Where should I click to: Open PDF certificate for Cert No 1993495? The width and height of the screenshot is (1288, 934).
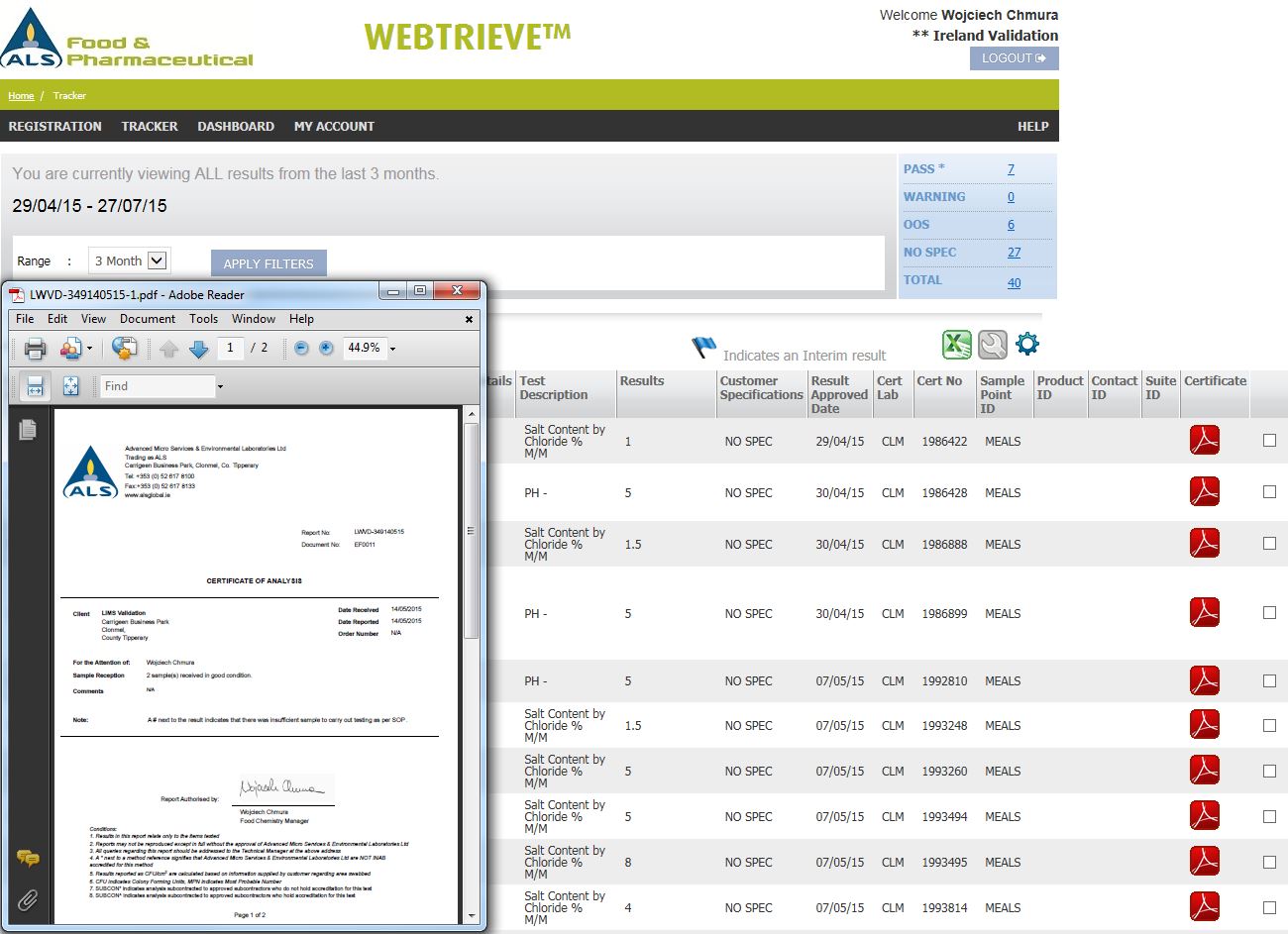point(1204,861)
